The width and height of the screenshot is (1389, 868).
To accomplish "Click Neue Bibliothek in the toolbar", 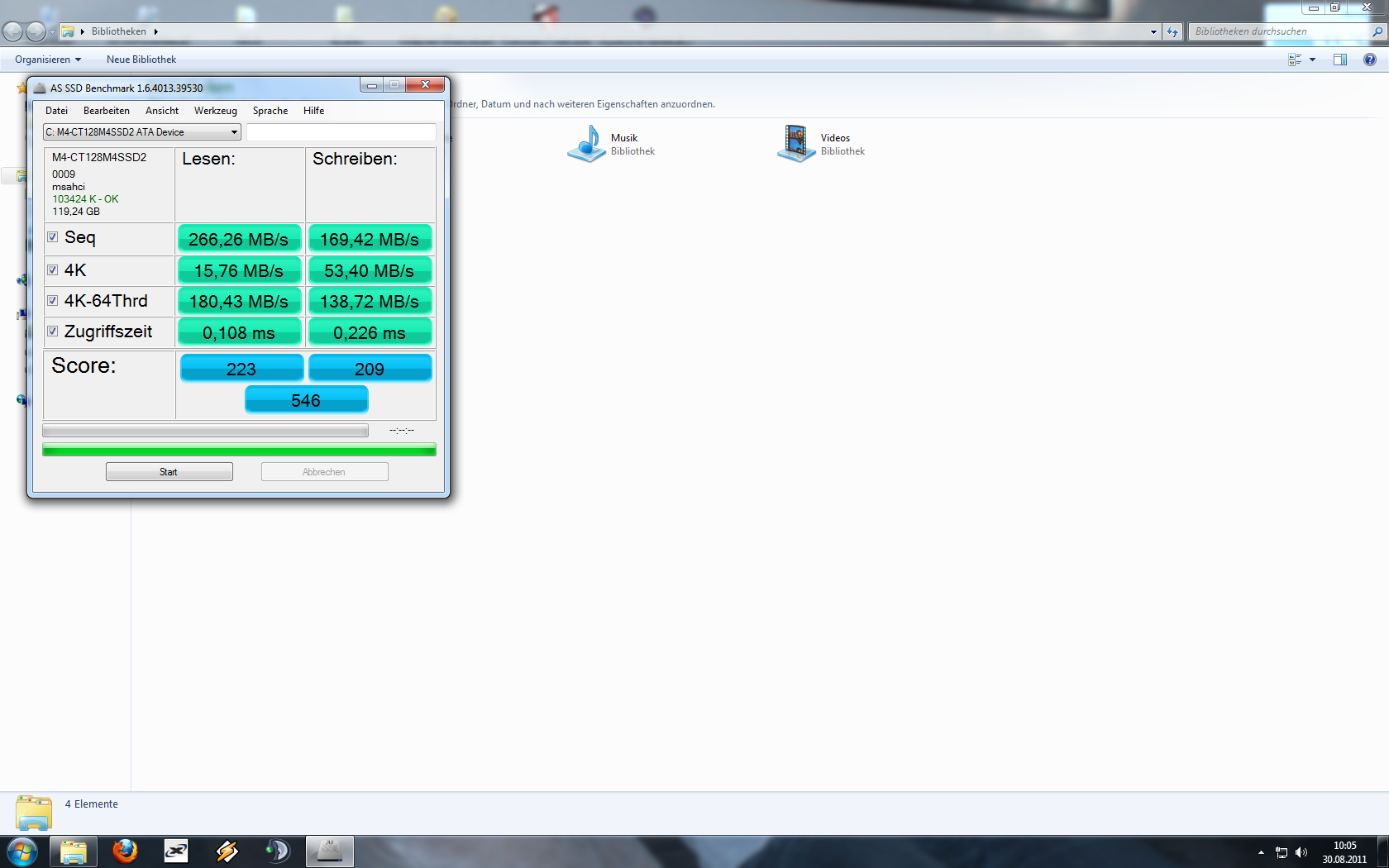I will (x=141, y=60).
